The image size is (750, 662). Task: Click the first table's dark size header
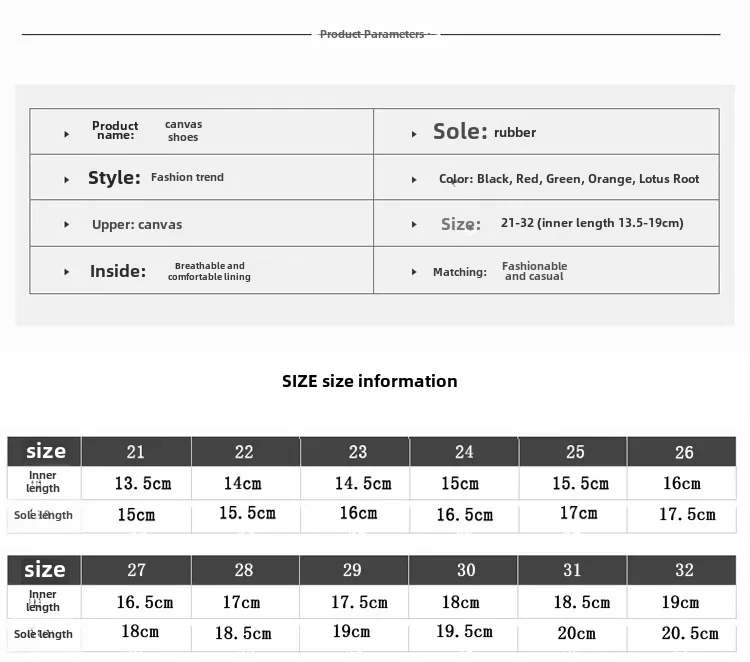(44, 452)
